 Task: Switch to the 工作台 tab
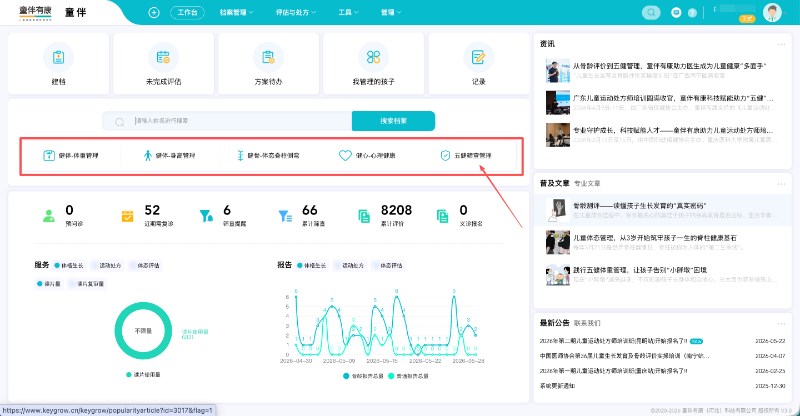pos(187,13)
